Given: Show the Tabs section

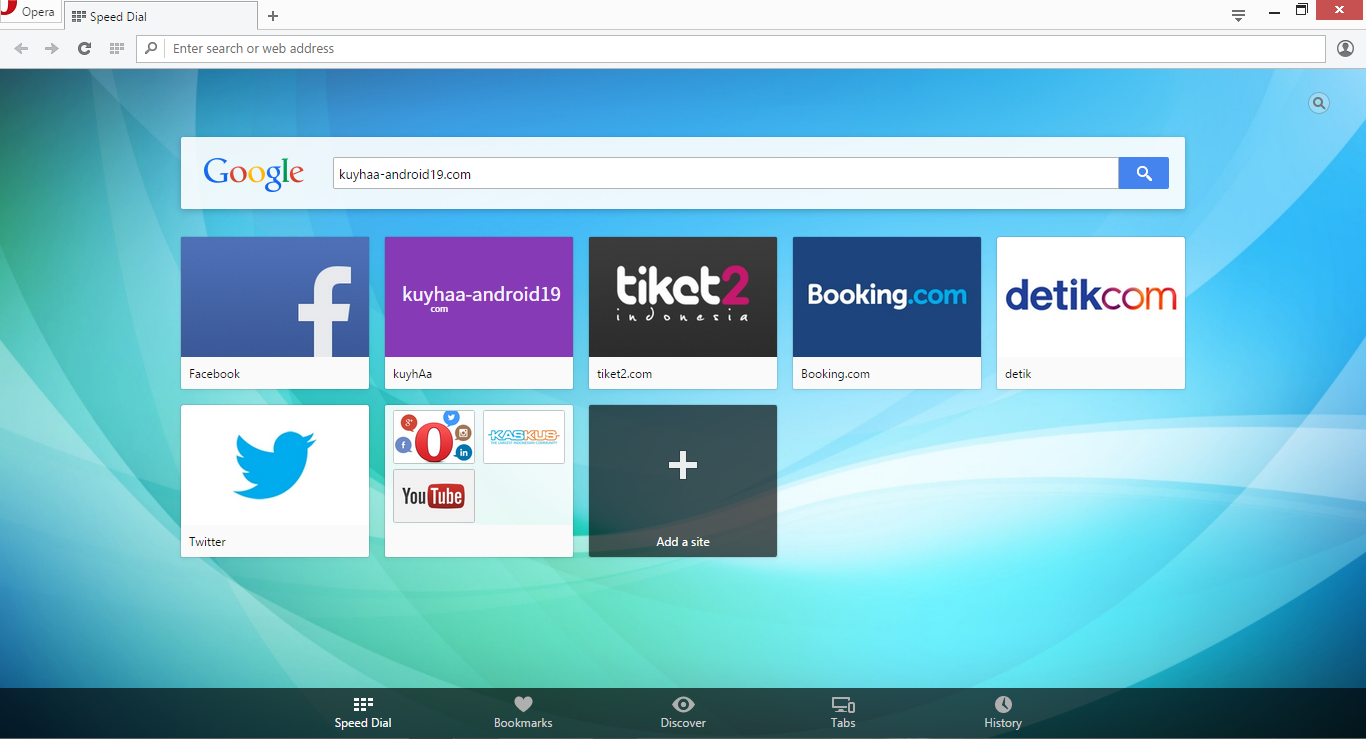Looking at the screenshot, I should coord(843,712).
